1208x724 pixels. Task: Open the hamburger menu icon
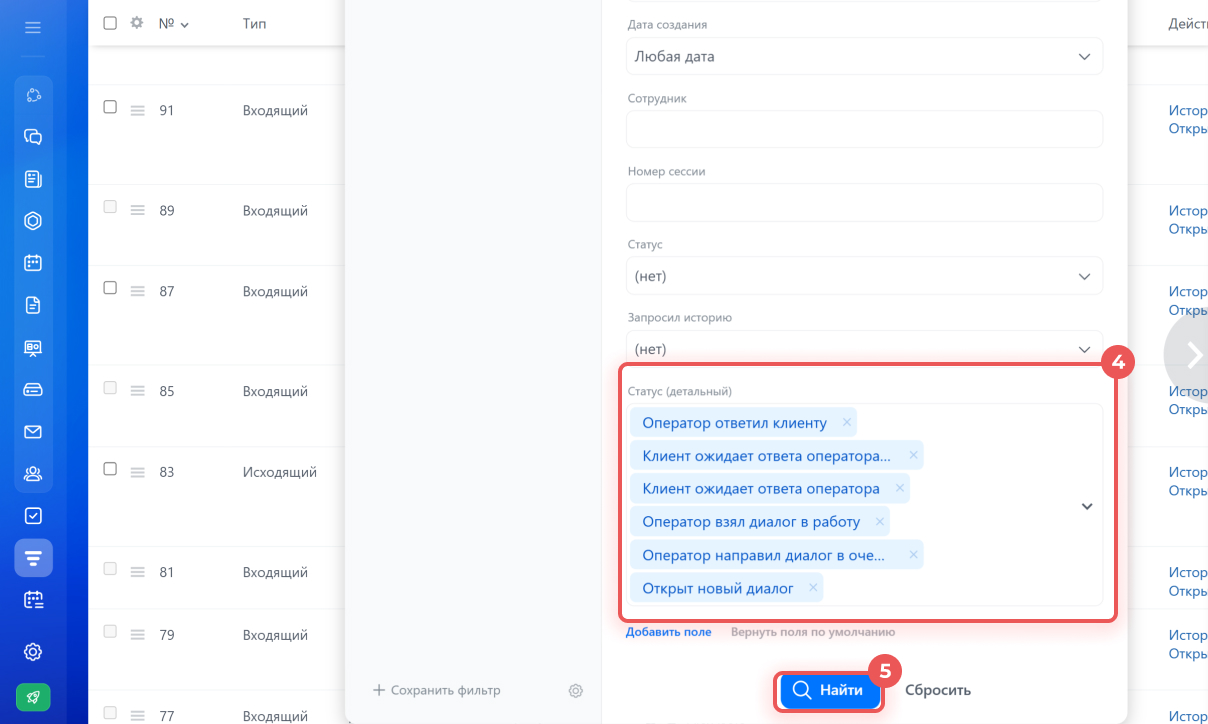[33, 28]
